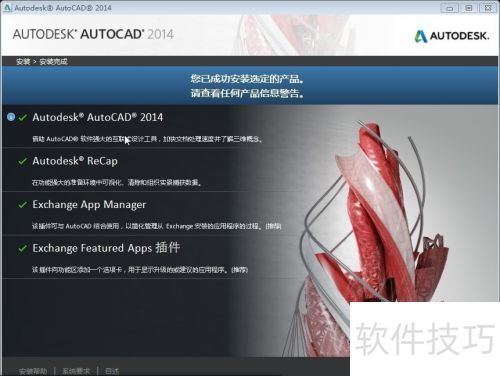Open the 安装帮助 link at the bottom
Viewport: 500px width, 376px height.
[33, 371]
